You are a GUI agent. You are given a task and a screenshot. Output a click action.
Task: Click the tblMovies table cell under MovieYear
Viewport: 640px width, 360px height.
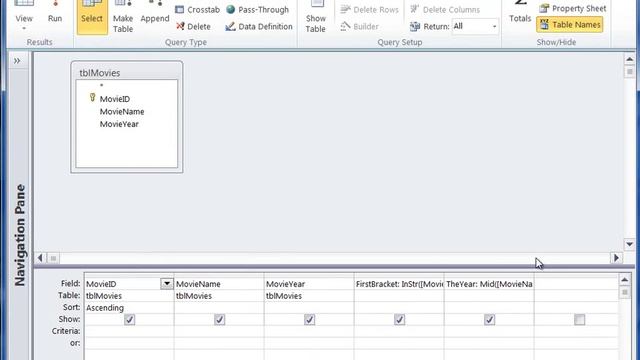click(309, 296)
